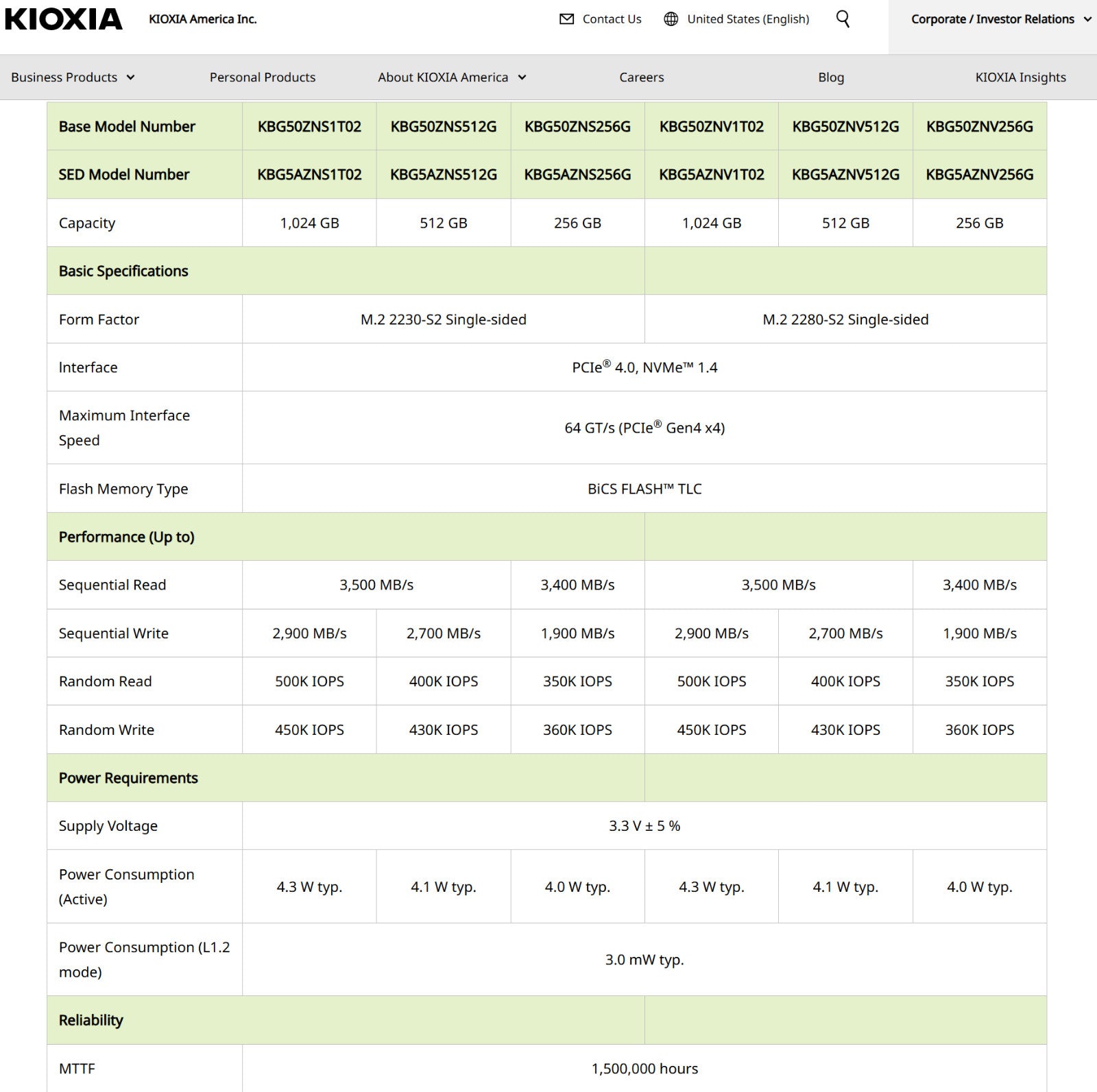Viewport: 1097px width, 1092px height.
Task: Go to the Blog section
Action: pyautogui.click(x=830, y=77)
